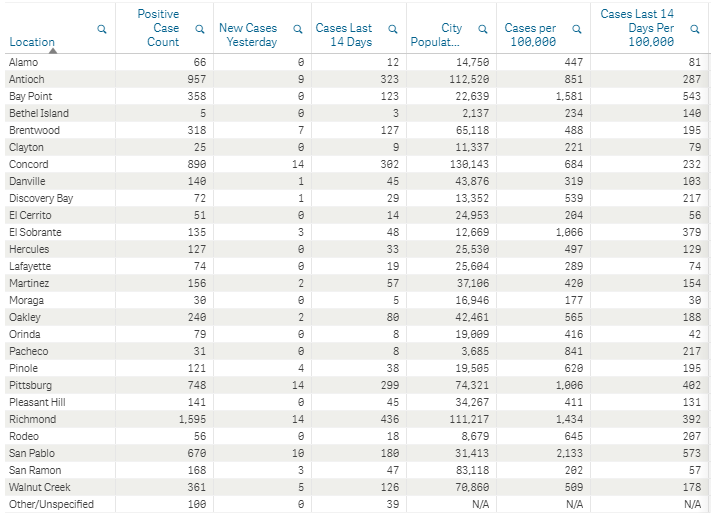Click Walnut Creek's city population 70,860

(x=473, y=487)
